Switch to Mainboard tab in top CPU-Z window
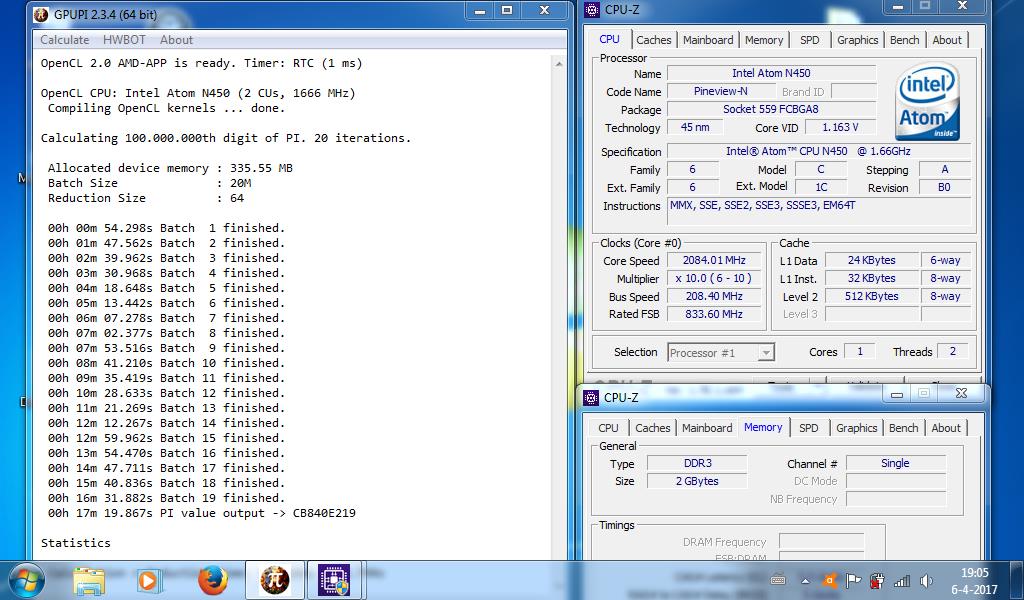This screenshot has height=600, width=1024. point(708,40)
